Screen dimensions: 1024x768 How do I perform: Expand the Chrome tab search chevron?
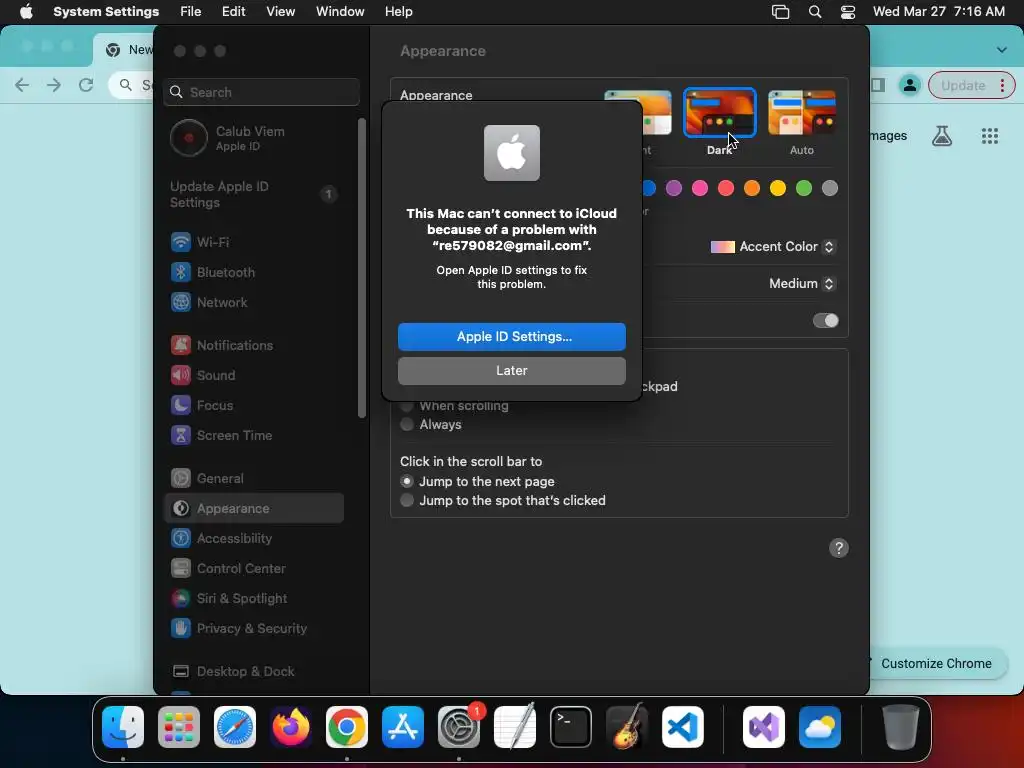(1001, 50)
